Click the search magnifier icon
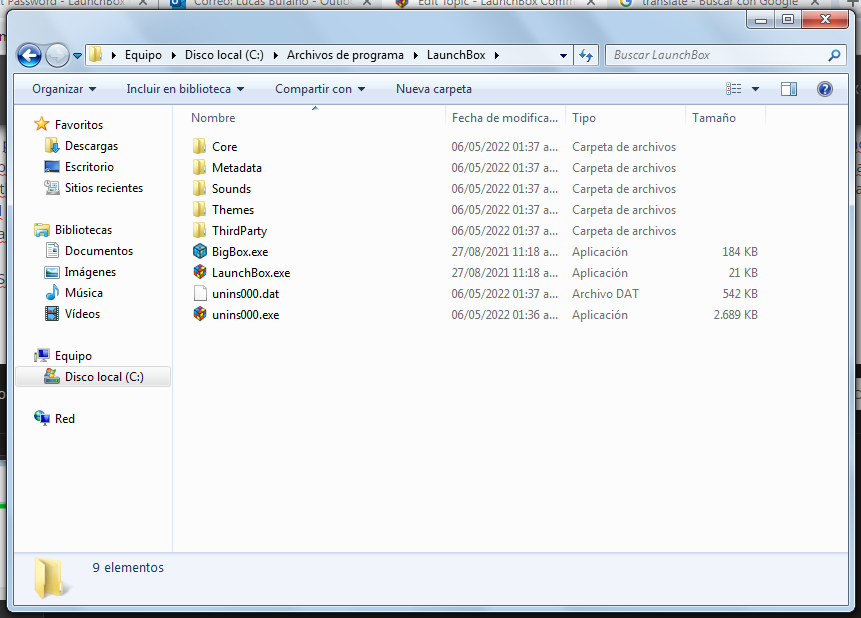 click(x=834, y=55)
